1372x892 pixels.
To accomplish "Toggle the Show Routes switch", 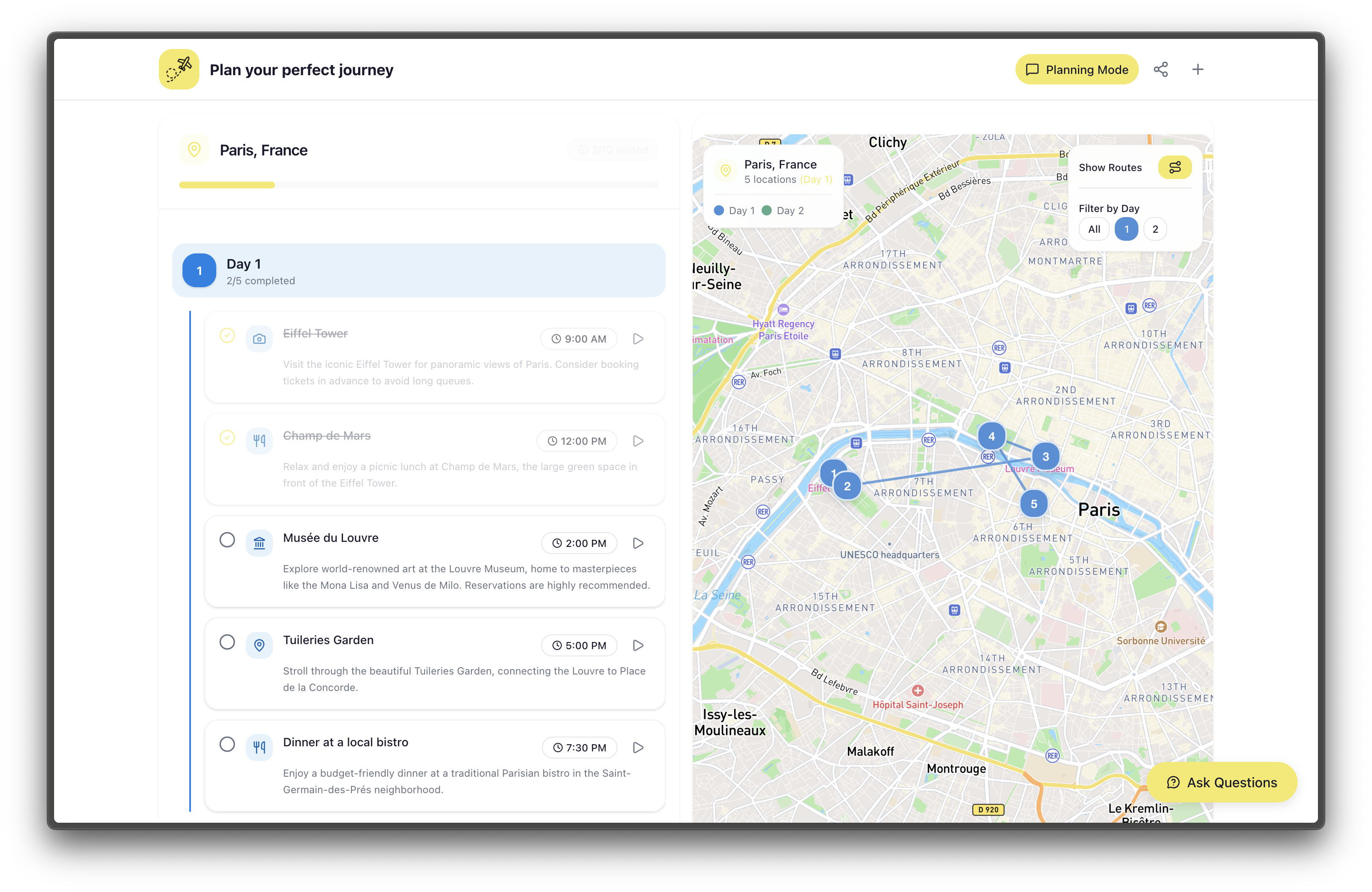I will point(1174,167).
